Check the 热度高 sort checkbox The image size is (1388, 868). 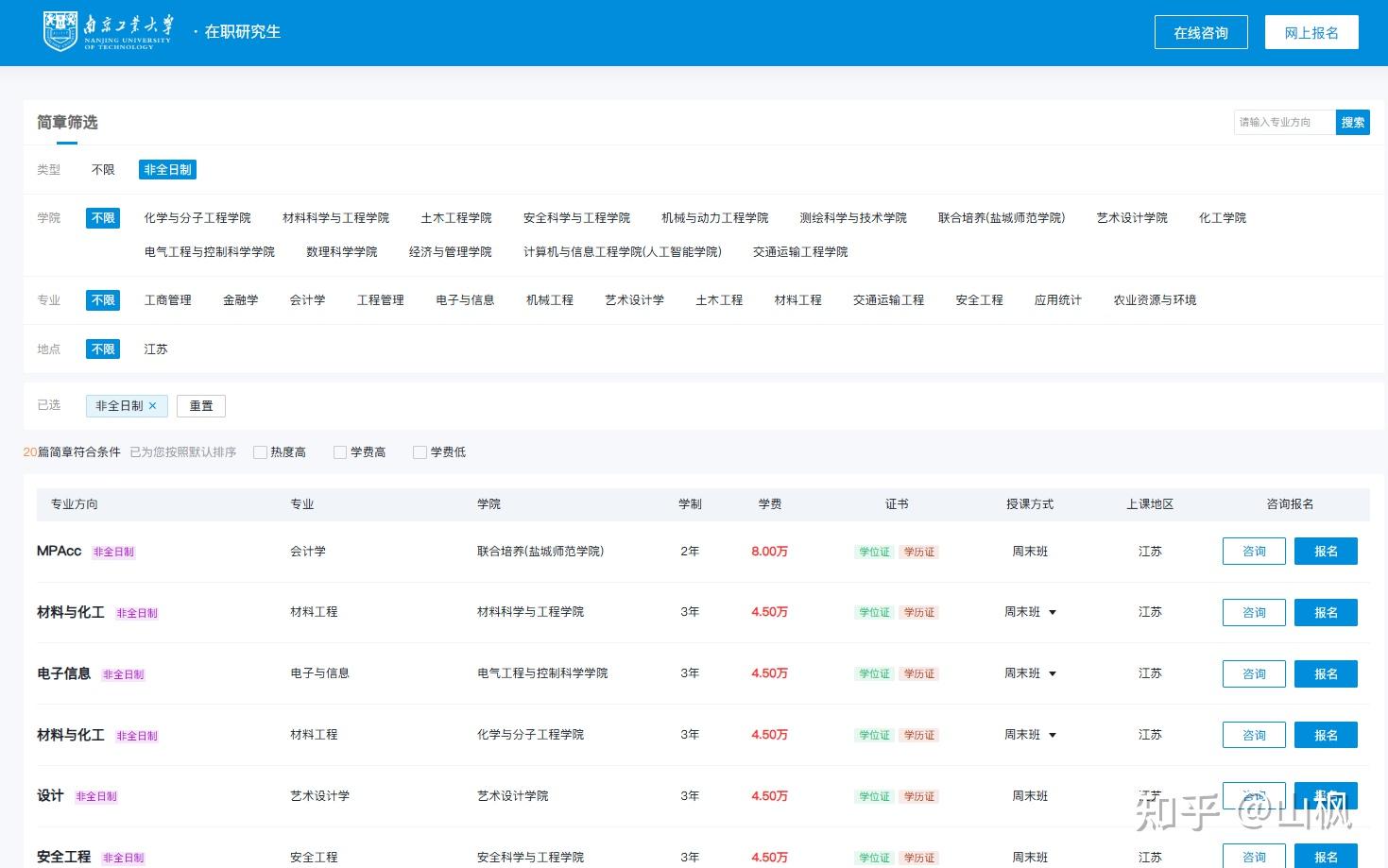260,452
